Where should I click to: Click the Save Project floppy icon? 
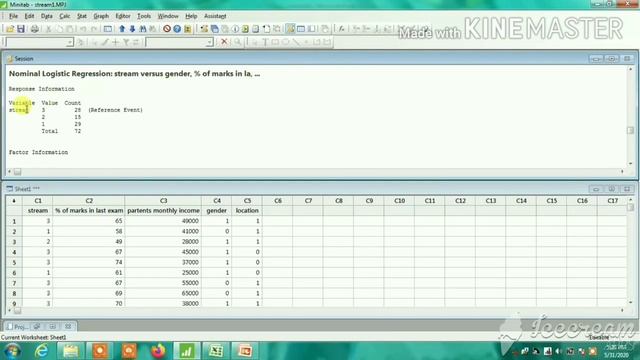[20, 29]
